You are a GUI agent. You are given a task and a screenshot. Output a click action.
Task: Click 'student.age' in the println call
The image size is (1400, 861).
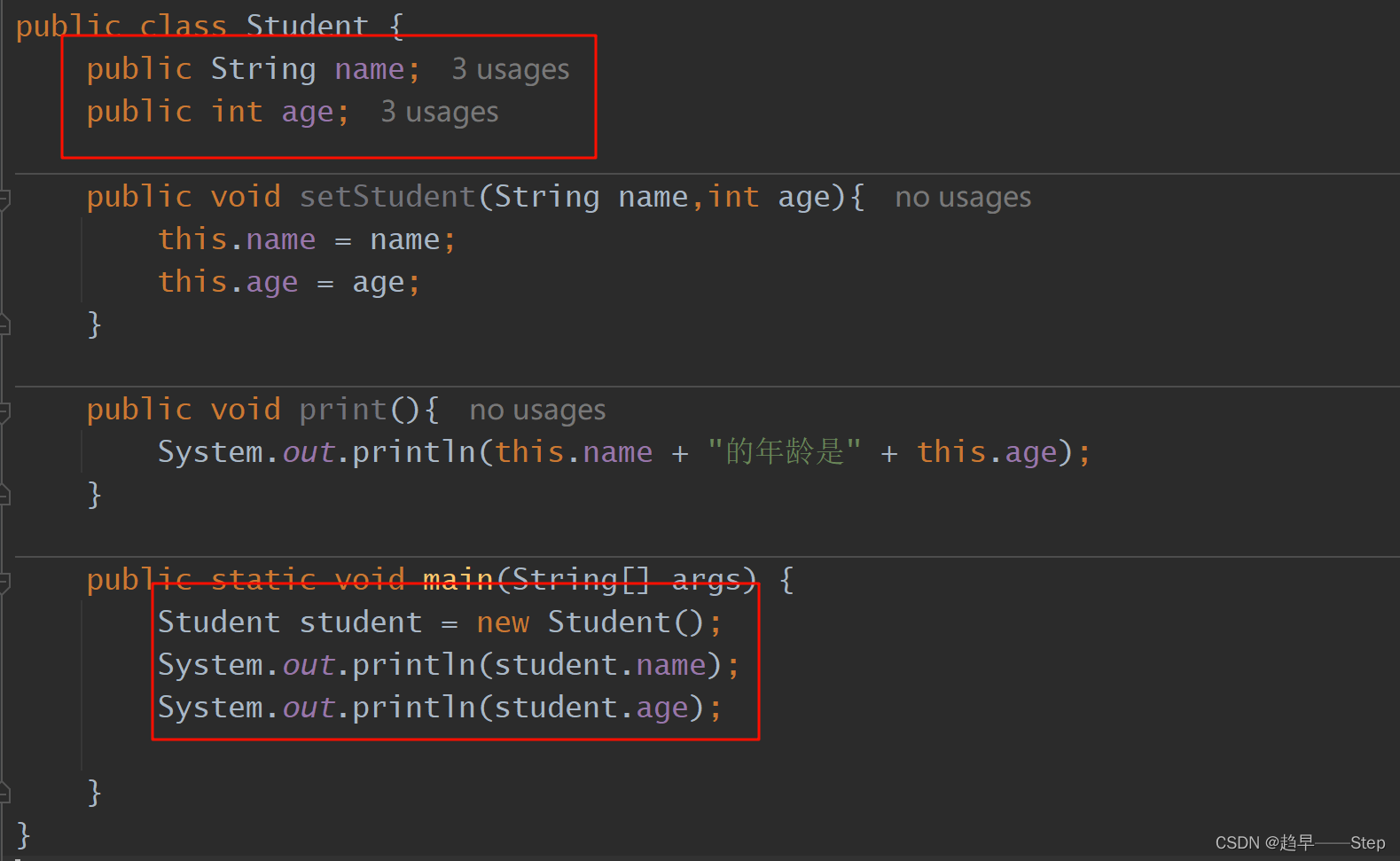click(591, 708)
